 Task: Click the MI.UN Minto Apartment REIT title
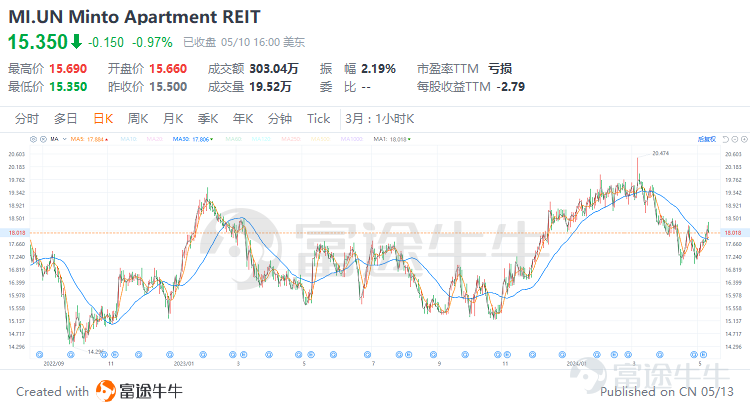click(134, 17)
